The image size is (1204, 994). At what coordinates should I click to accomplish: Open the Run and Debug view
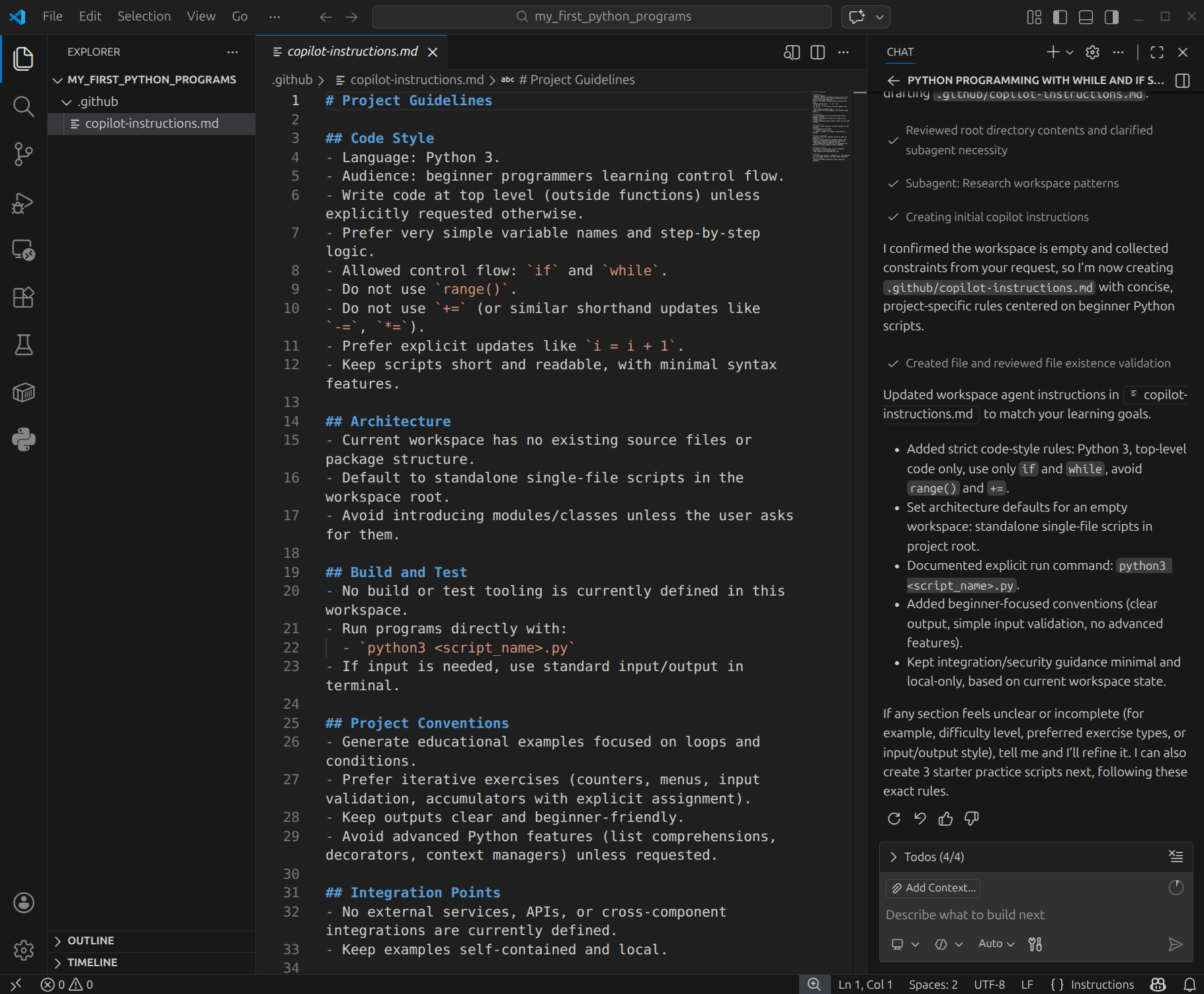click(x=23, y=203)
